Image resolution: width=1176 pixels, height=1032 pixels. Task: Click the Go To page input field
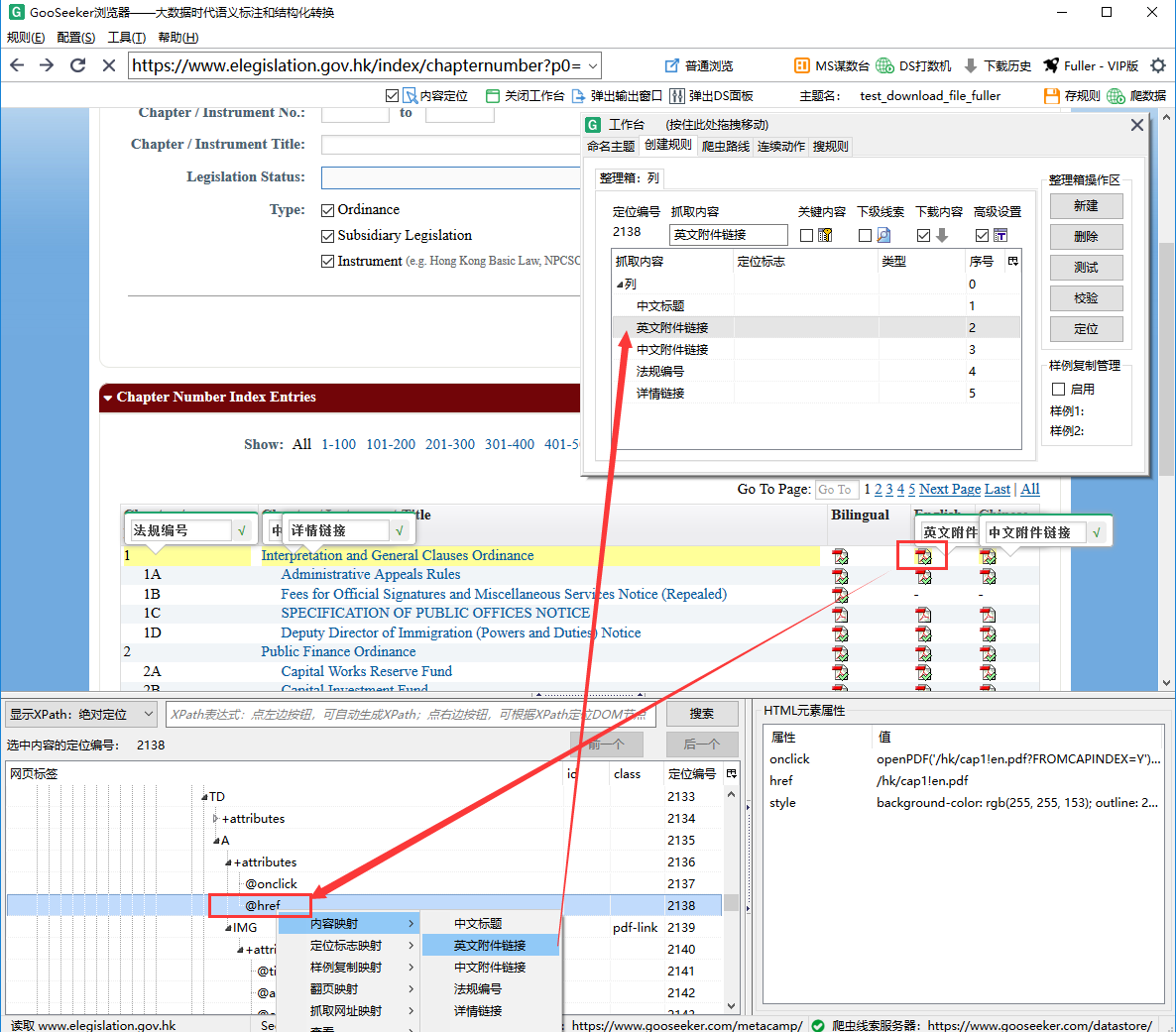point(836,489)
